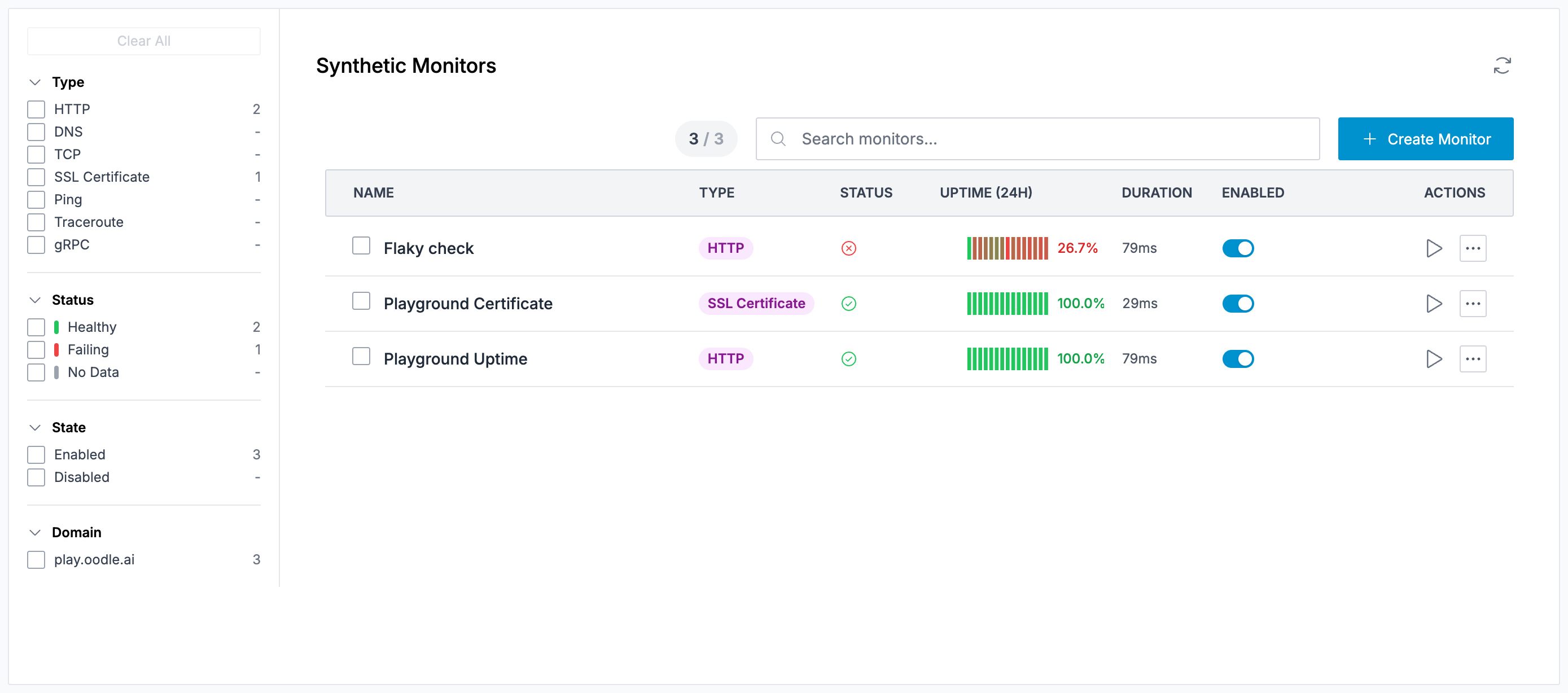Image resolution: width=1568 pixels, height=693 pixels.
Task: Collapse the Type filter section
Action: tap(36, 82)
